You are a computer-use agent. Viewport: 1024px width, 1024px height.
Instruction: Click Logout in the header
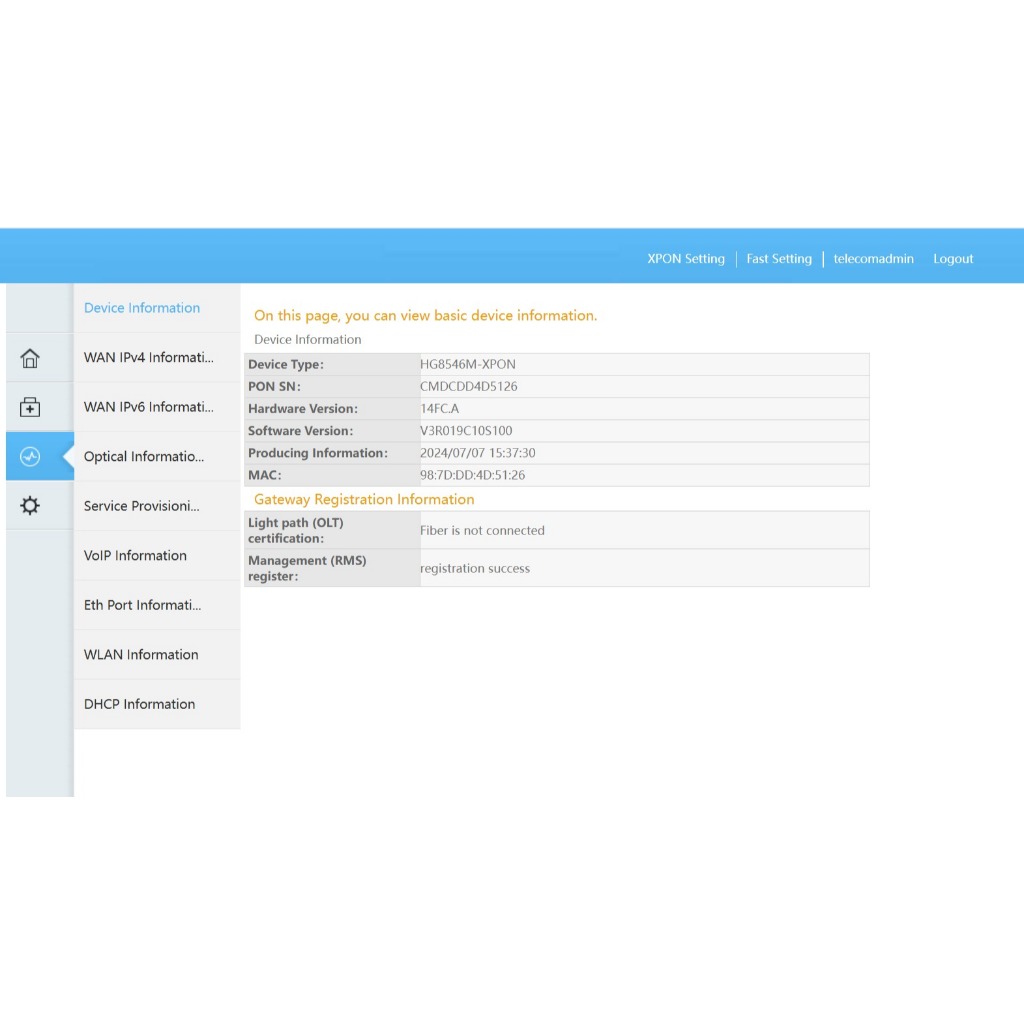(x=953, y=259)
